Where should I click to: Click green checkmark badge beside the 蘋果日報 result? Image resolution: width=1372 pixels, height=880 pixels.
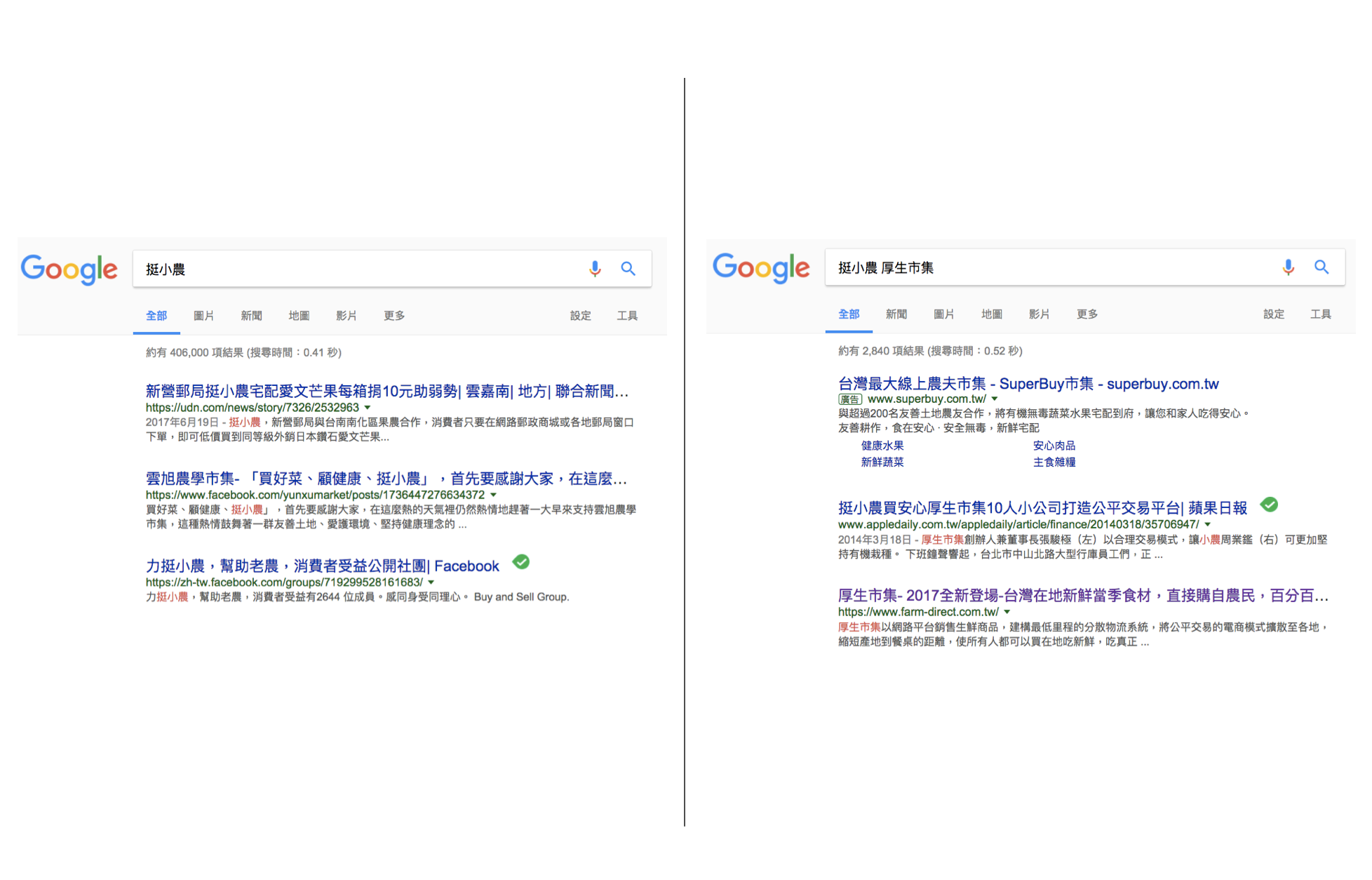coord(1269,505)
